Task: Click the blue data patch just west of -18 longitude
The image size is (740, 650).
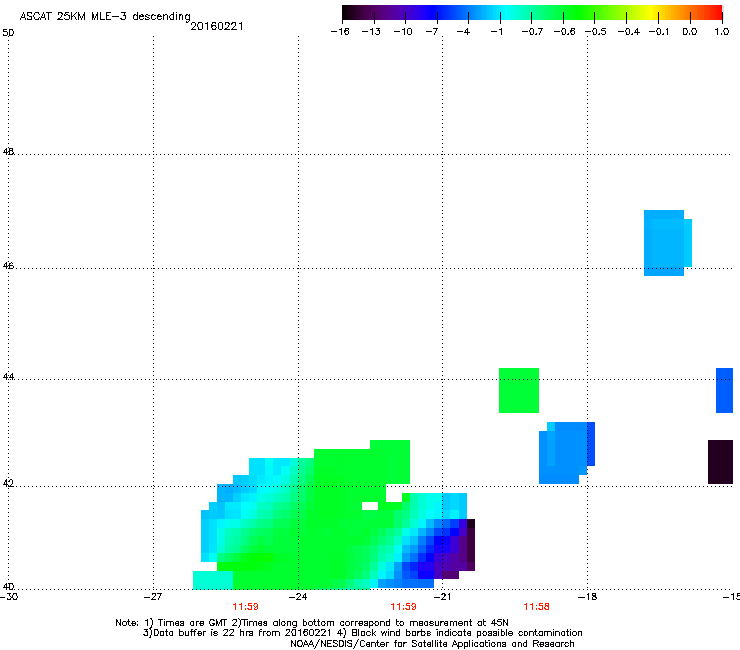Action: [566, 453]
